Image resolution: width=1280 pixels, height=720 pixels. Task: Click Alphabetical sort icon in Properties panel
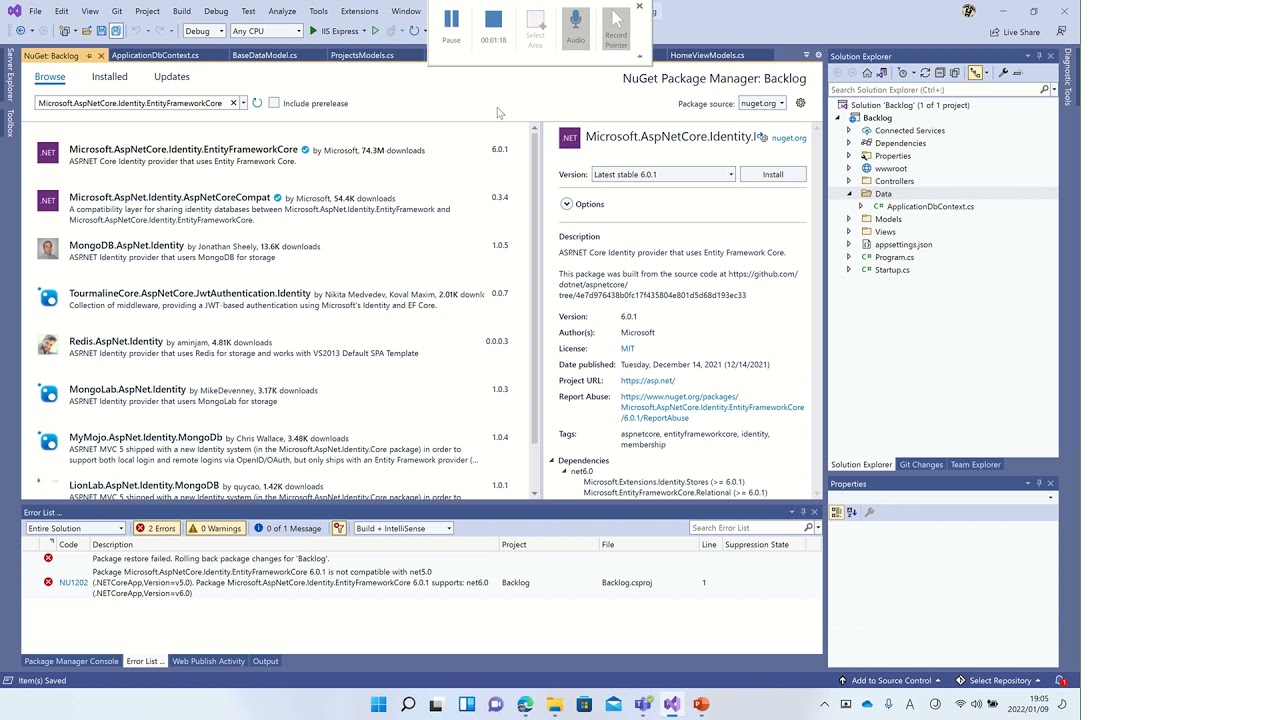[x=852, y=512]
